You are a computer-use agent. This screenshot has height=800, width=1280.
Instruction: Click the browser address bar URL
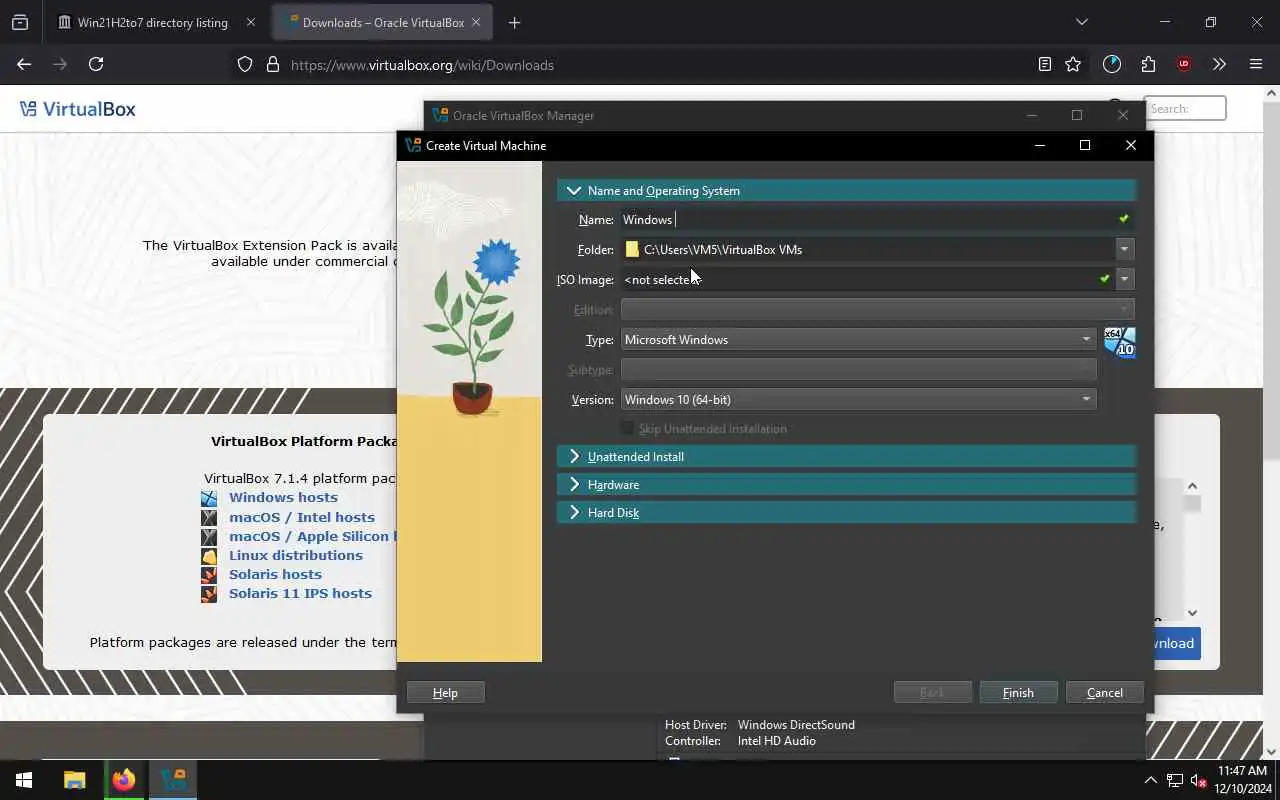pos(422,65)
